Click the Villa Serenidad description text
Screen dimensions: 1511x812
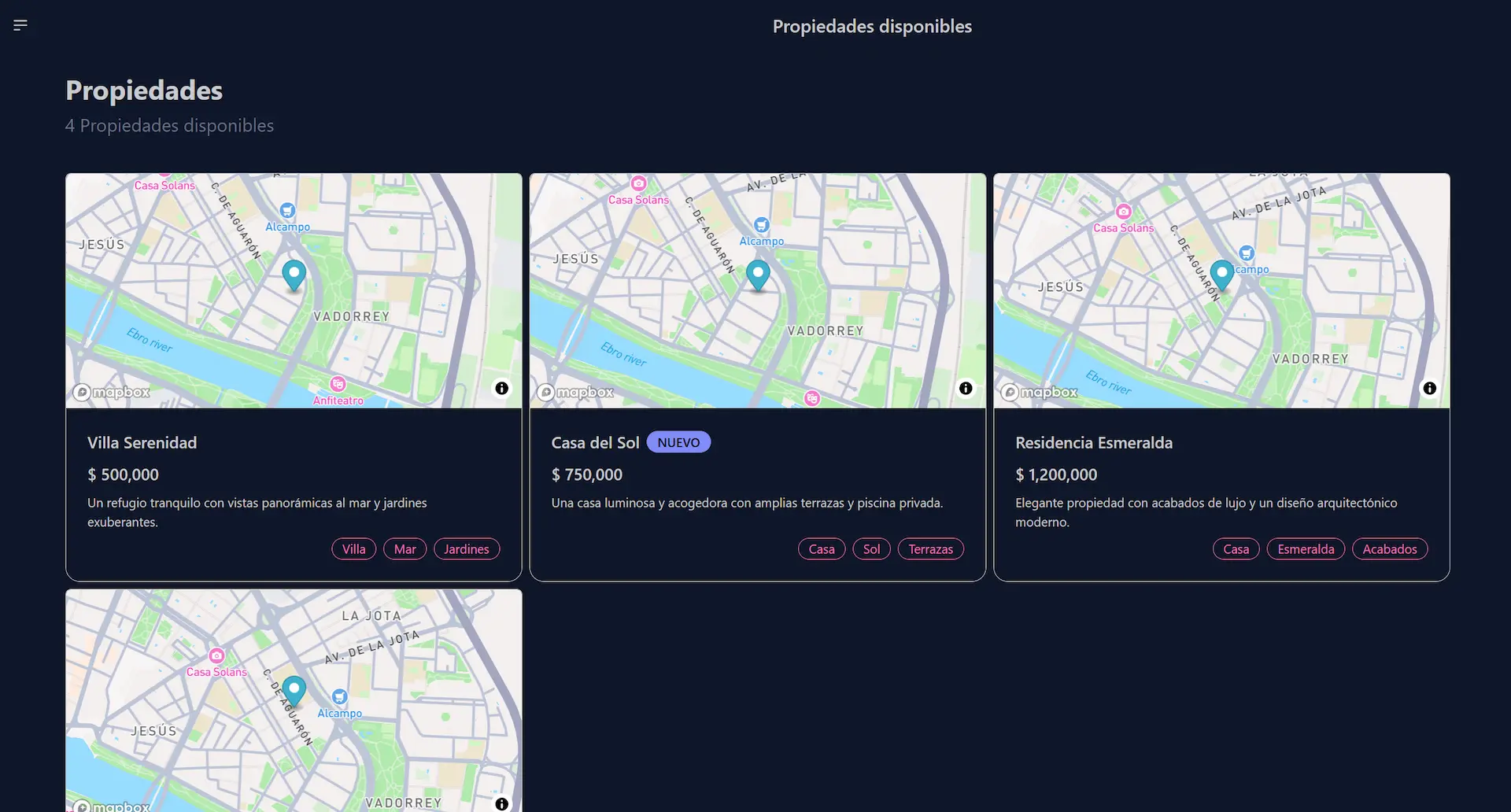click(257, 512)
